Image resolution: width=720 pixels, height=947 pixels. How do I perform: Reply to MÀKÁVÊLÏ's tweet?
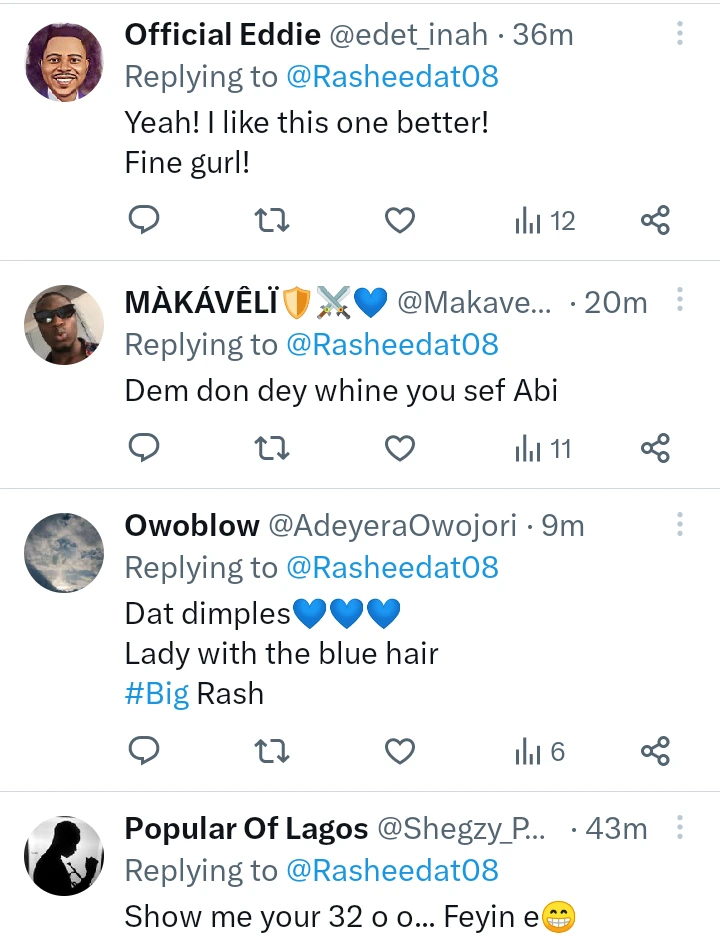[145, 449]
